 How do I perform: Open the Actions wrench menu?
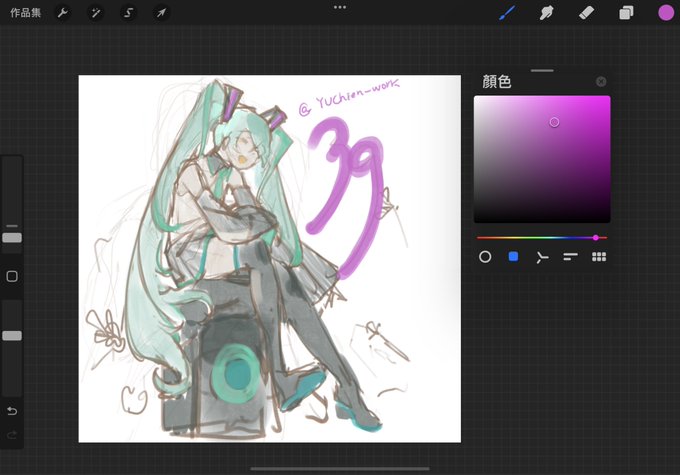click(x=62, y=13)
